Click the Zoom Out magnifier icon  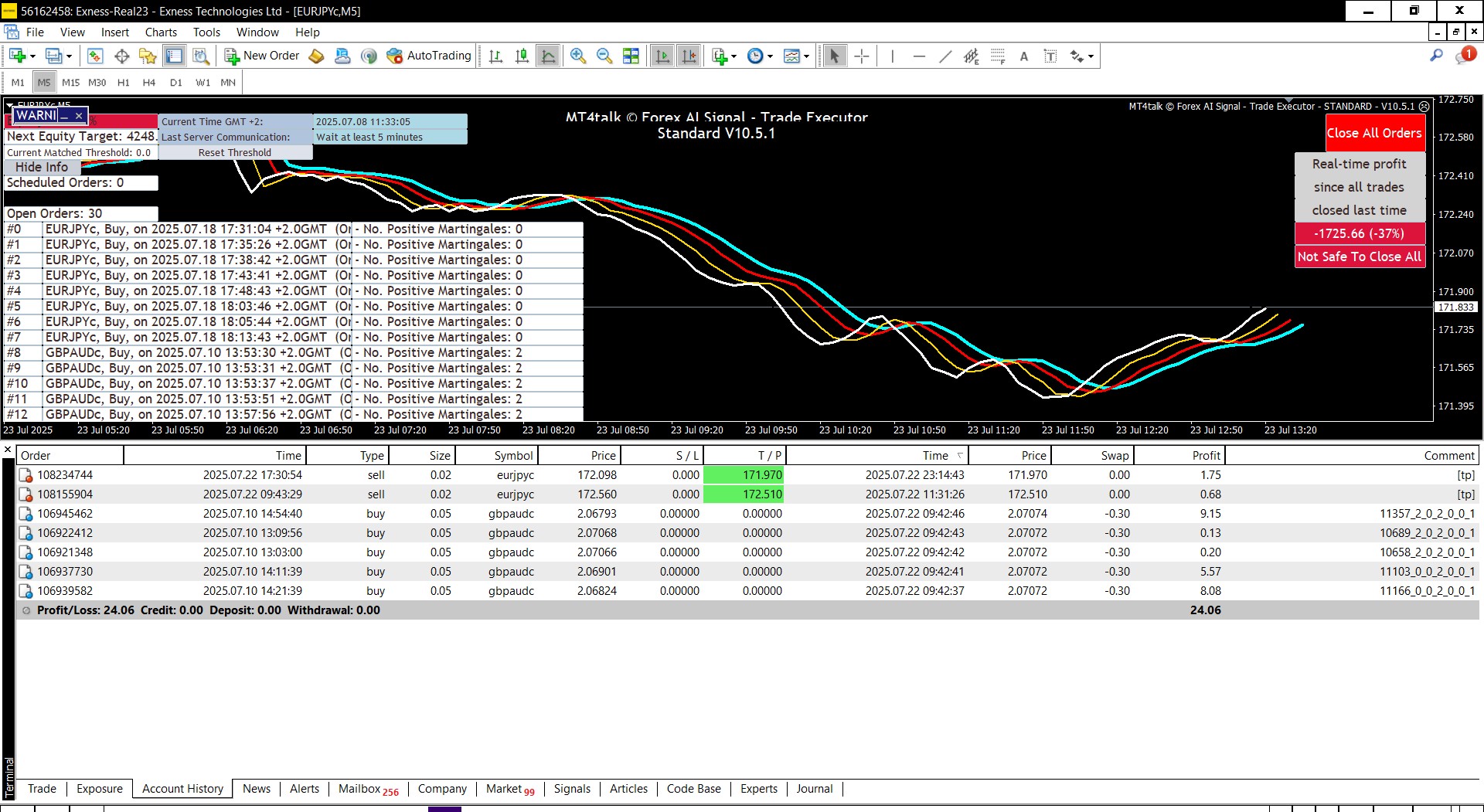pyautogui.click(x=604, y=56)
